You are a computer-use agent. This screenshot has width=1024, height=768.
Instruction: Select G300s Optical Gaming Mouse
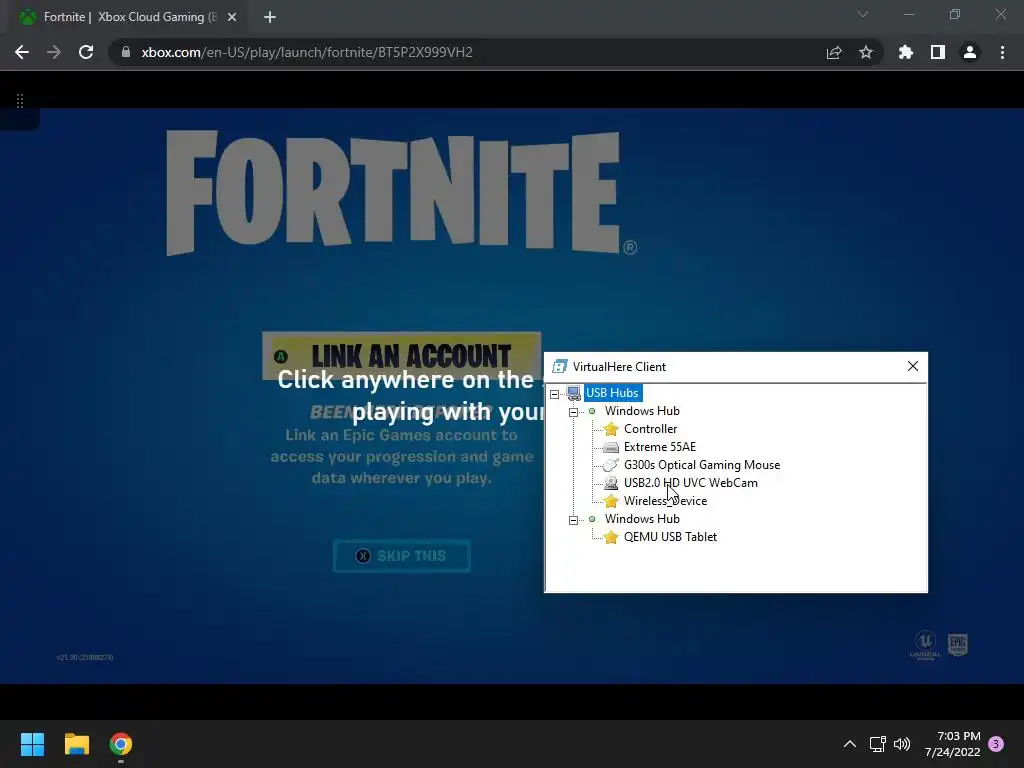click(702, 465)
